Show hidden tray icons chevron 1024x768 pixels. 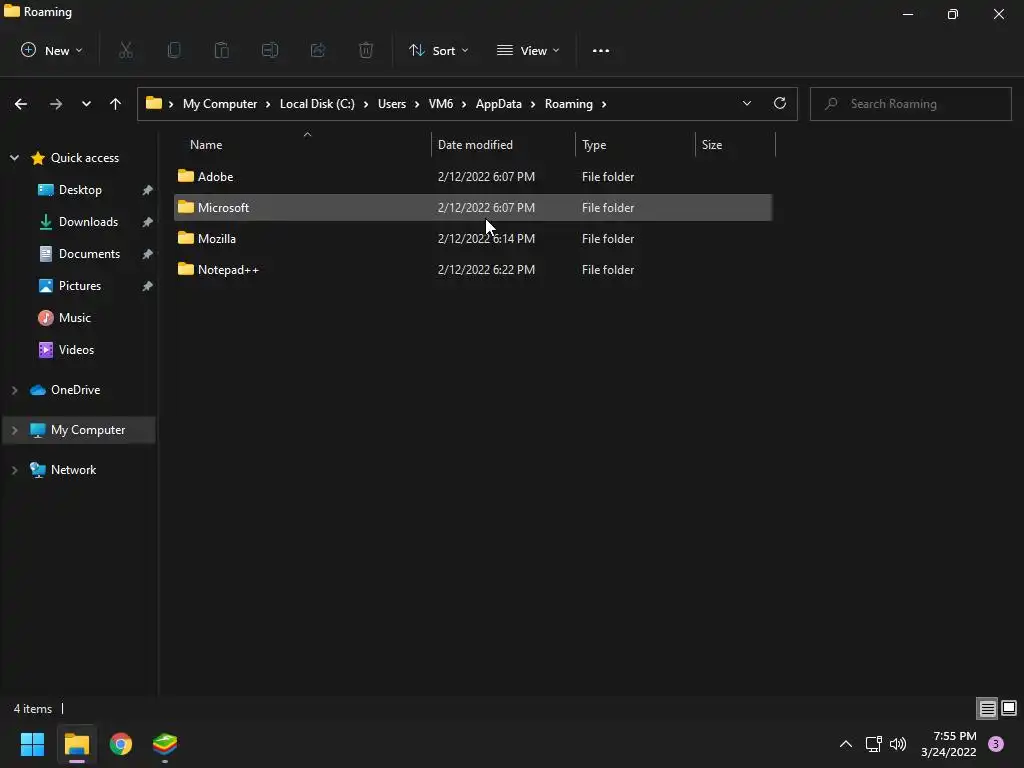pos(846,744)
